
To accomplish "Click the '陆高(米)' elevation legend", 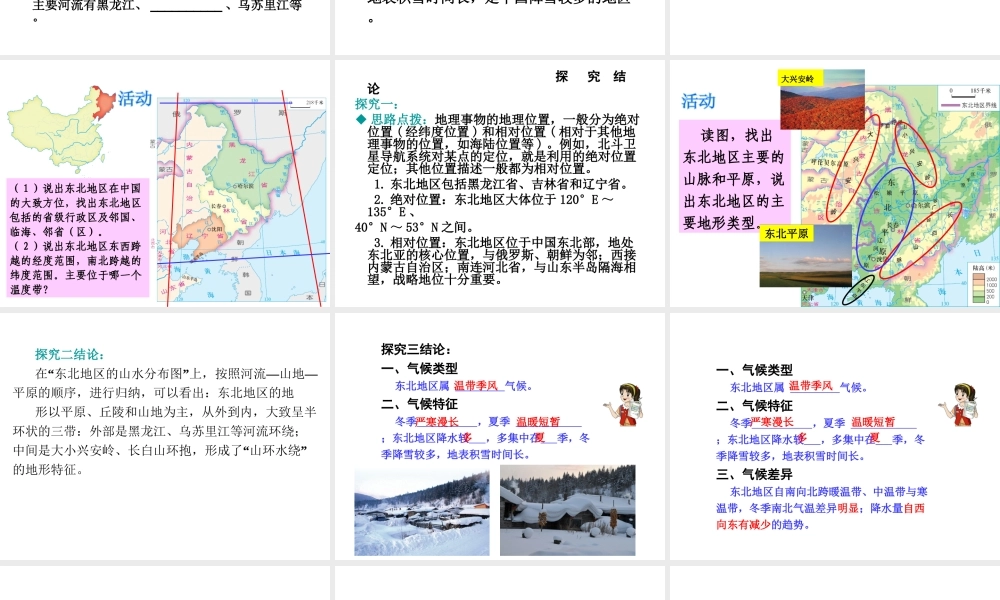I will click(x=984, y=284).
